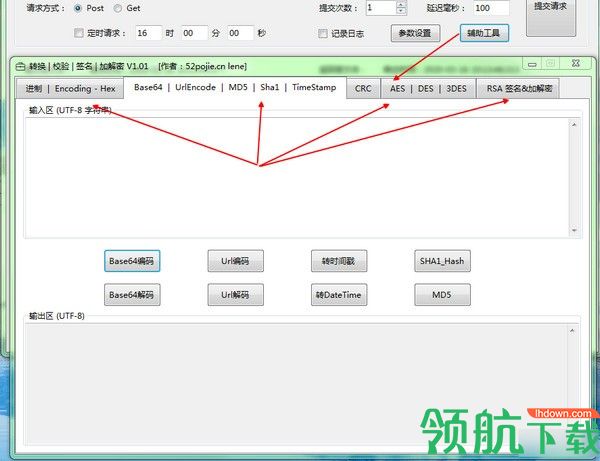Click the MD5 button

442,295
